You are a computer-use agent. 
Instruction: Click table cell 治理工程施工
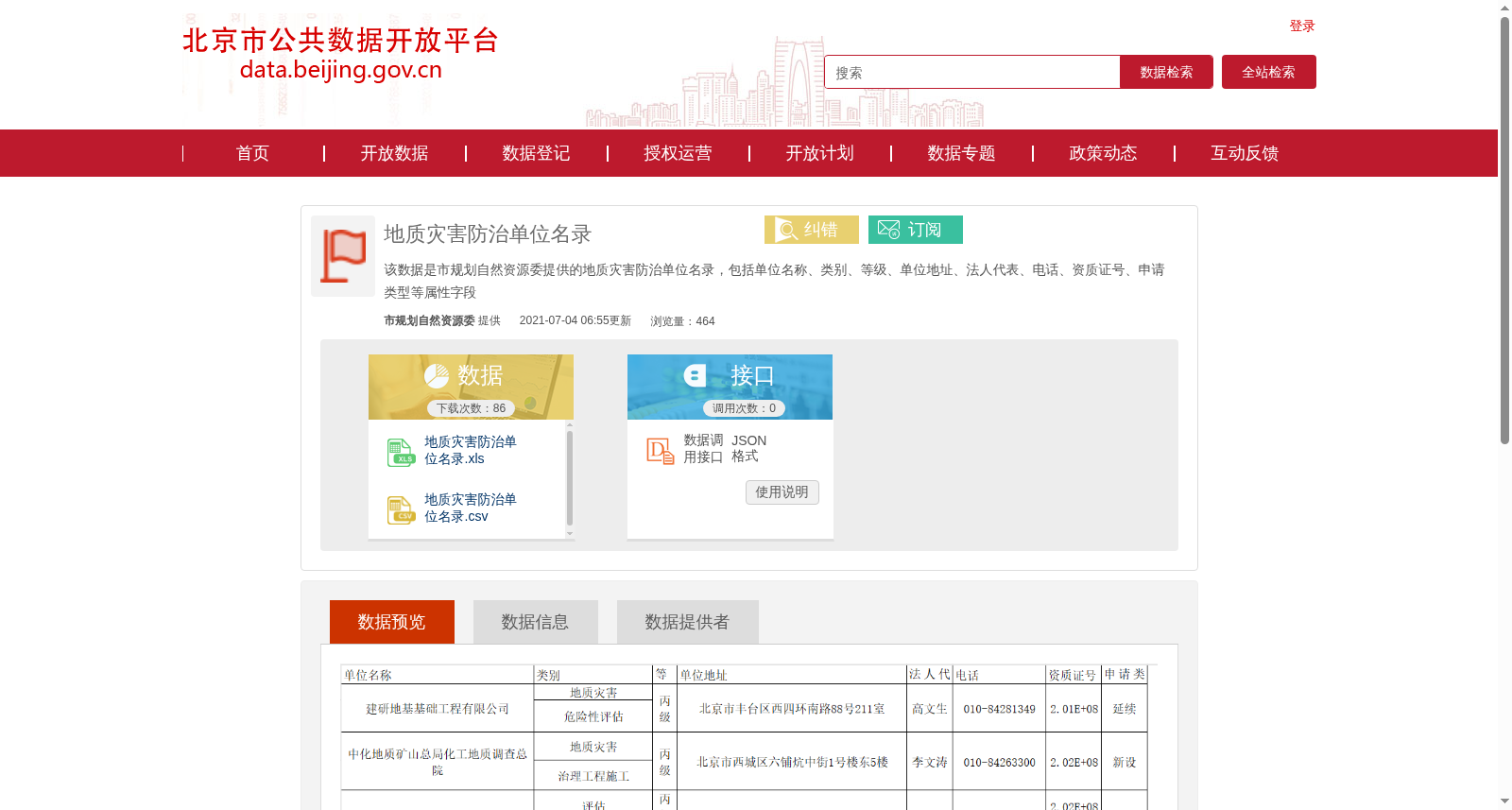coord(593,776)
